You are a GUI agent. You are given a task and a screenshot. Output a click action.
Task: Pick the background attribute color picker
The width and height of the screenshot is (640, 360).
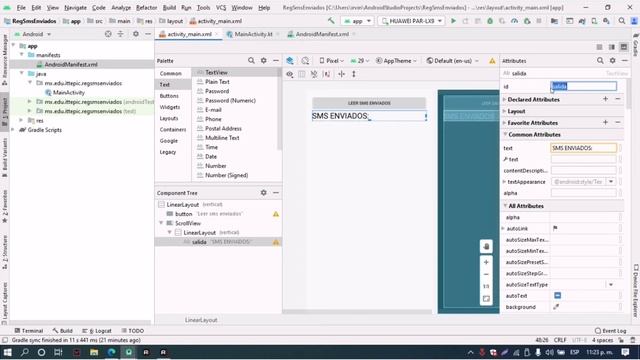(x=556, y=307)
